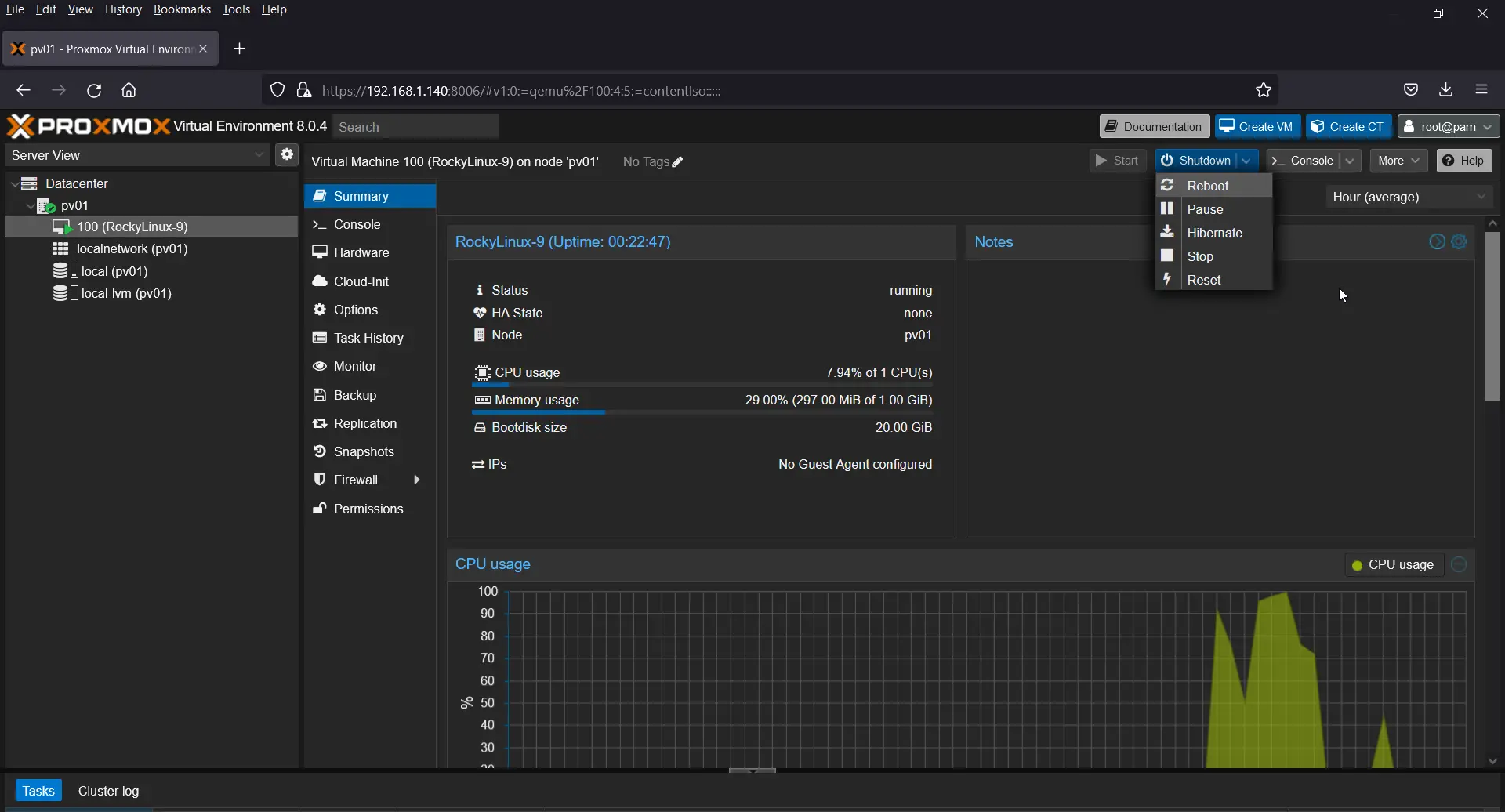Open the Monitor panel

click(369, 367)
